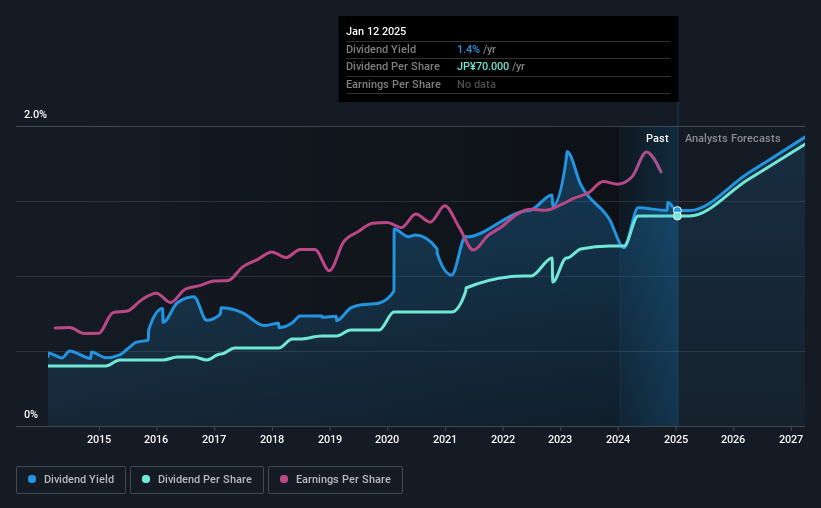The width and height of the screenshot is (821, 508).
Task: Click the Jan 12 2025 tooltip date
Action: tap(376, 31)
